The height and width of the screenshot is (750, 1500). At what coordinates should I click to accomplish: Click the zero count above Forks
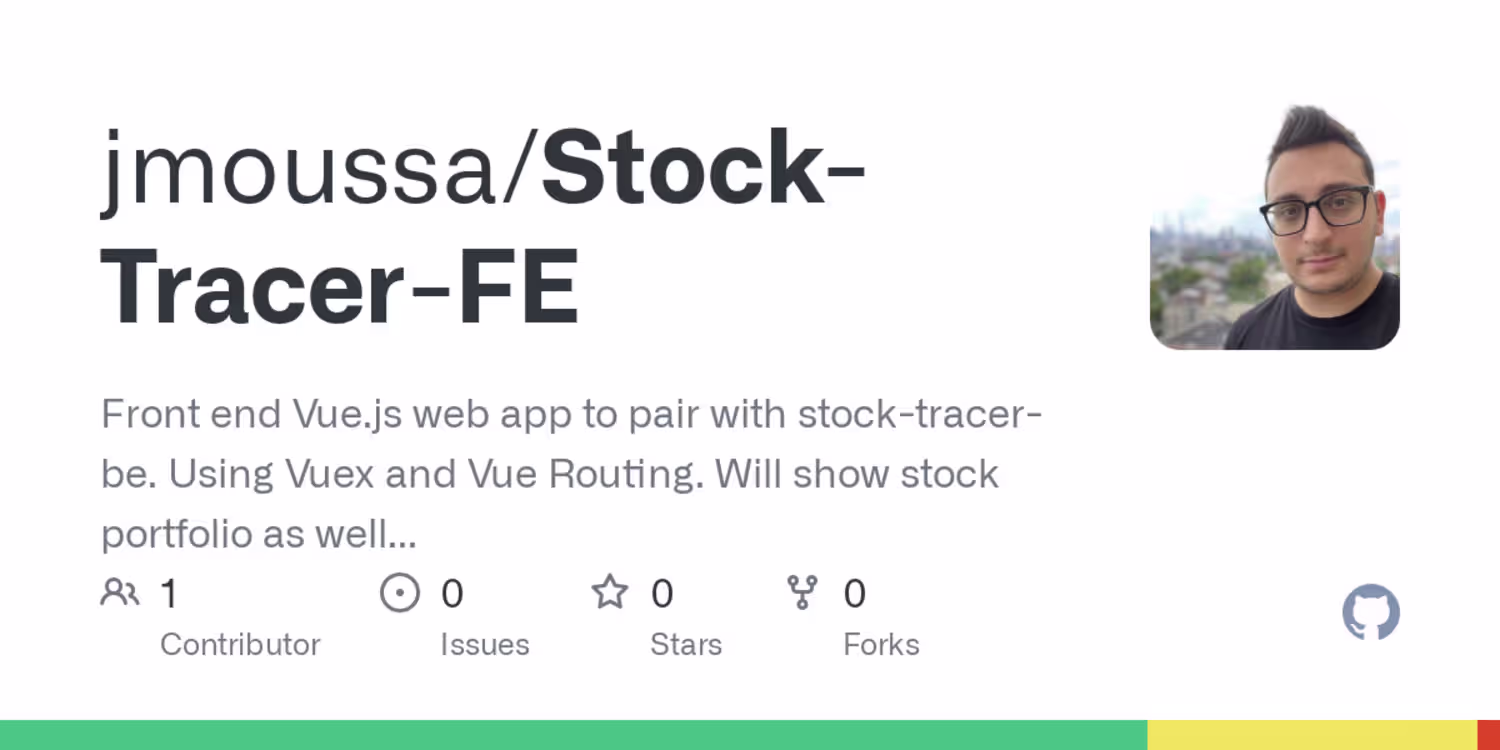854,594
